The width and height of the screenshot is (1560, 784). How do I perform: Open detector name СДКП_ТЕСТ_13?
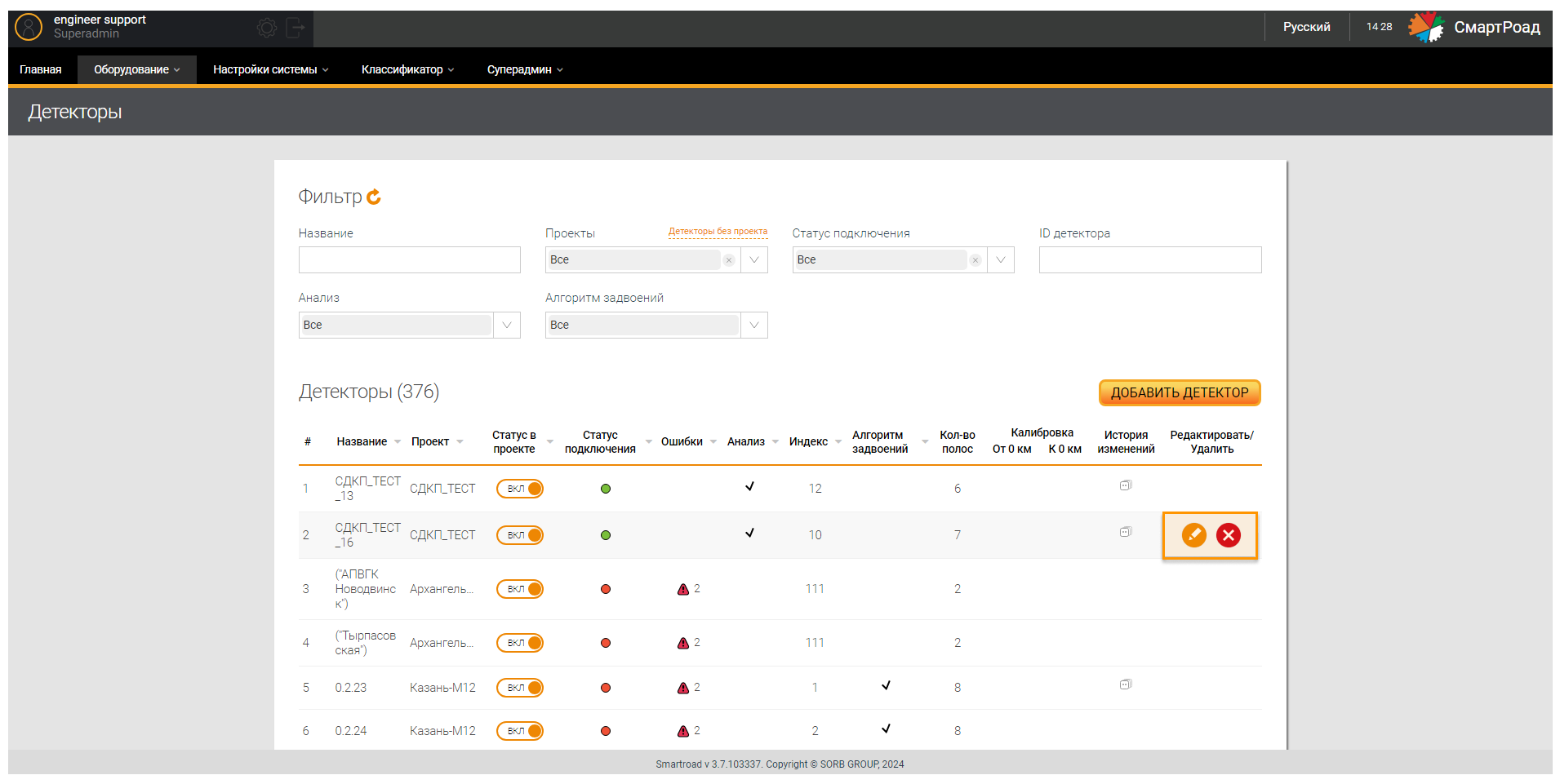[367, 489]
